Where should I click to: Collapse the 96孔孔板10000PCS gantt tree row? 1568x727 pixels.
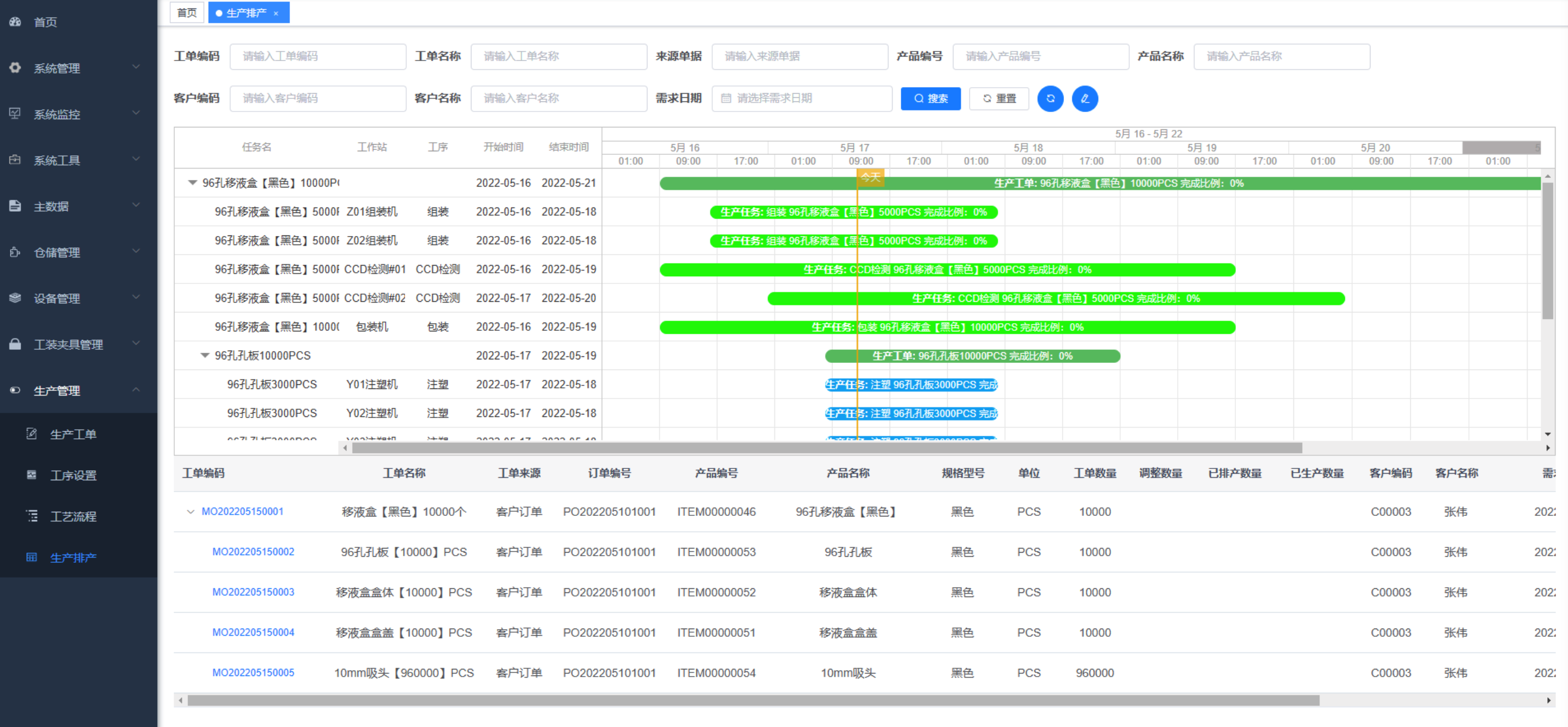click(205, 356)
